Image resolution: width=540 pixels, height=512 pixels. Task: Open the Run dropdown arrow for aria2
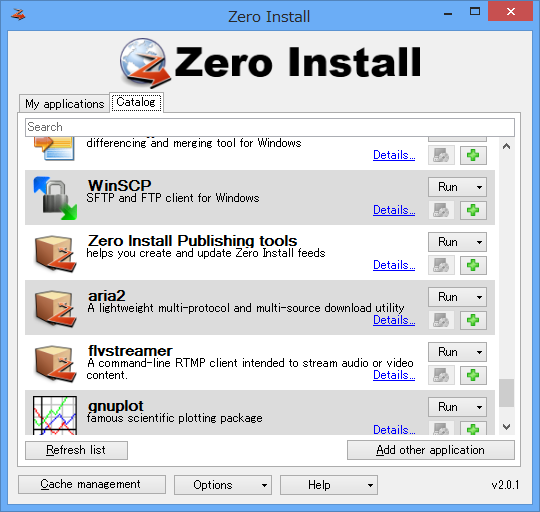coord(479,297)
